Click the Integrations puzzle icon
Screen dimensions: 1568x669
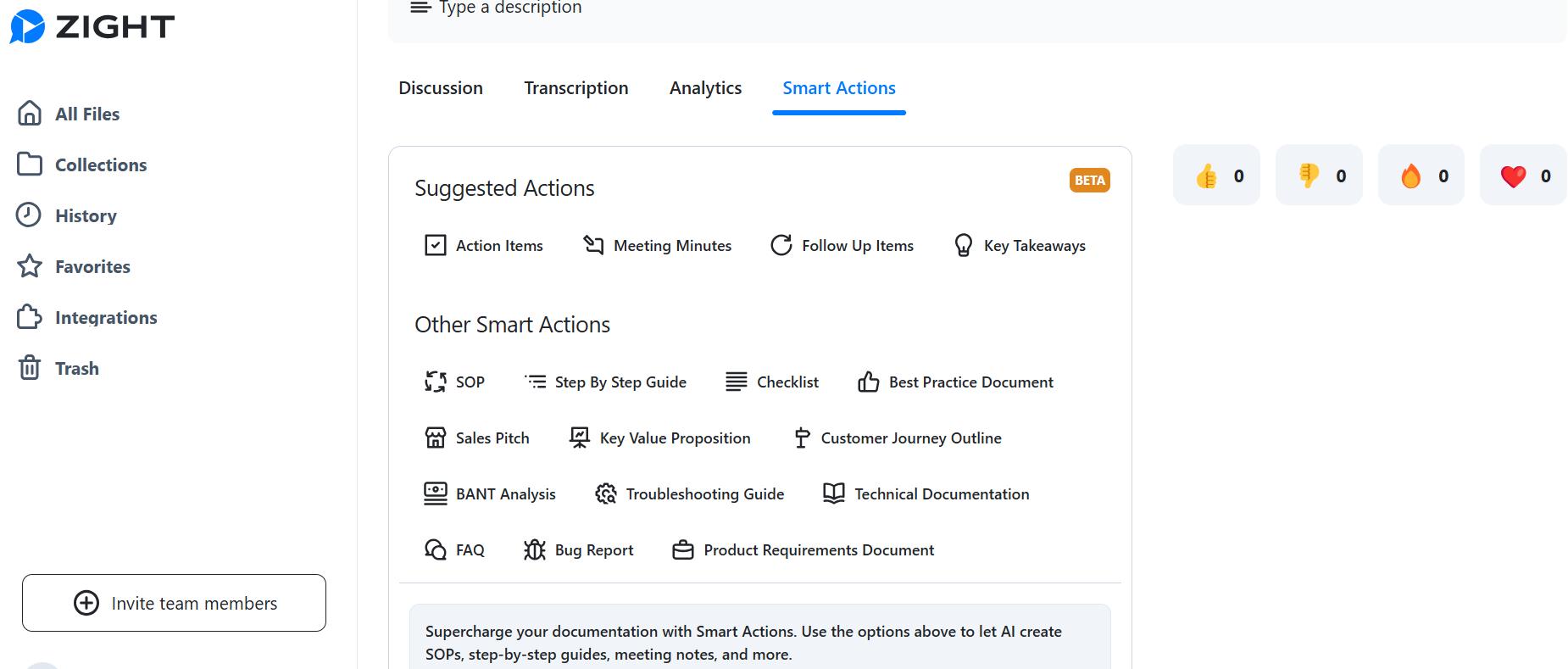click(30, 317)
